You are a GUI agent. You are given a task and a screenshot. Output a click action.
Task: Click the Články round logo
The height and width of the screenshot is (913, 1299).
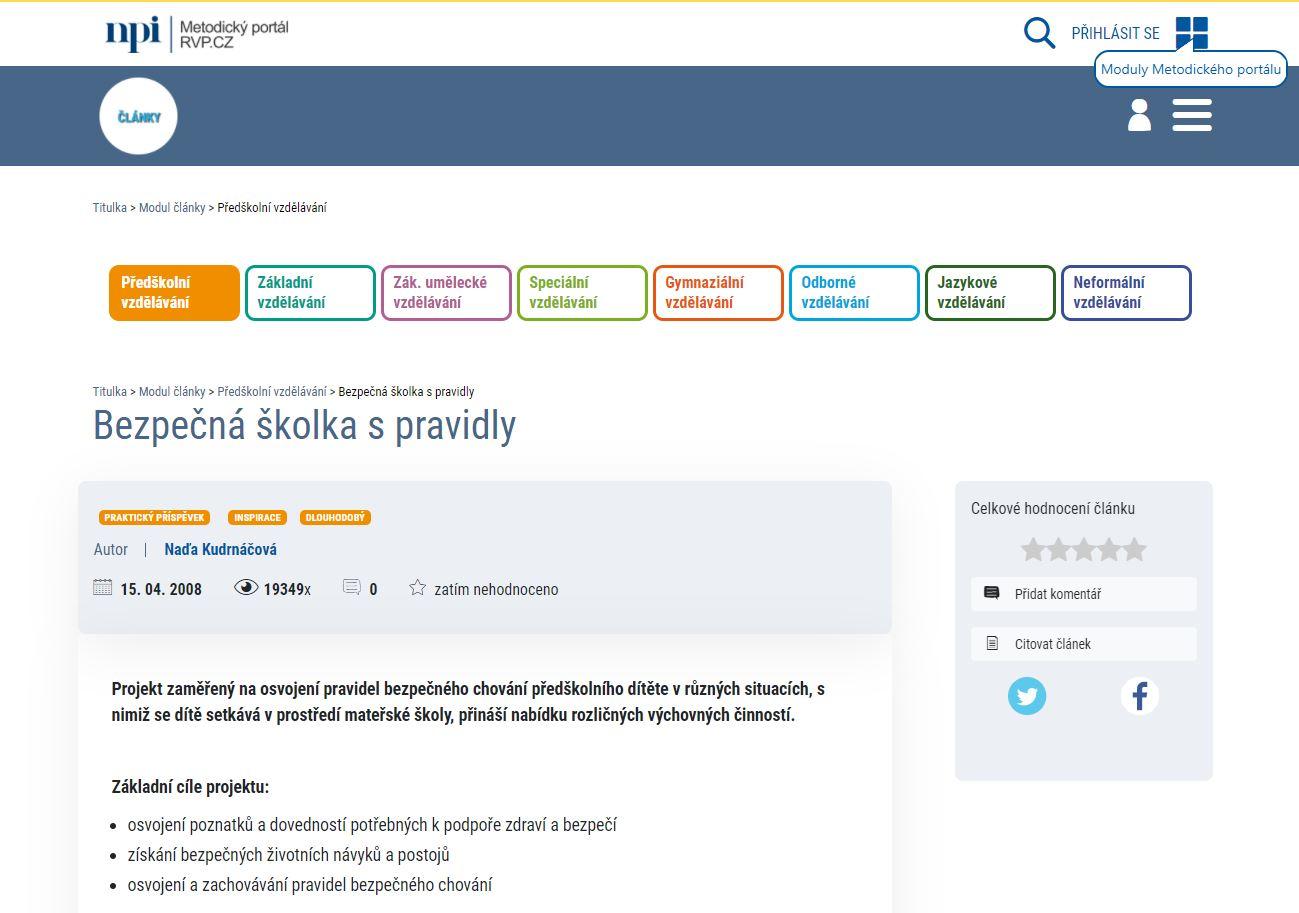pos(138,116)
